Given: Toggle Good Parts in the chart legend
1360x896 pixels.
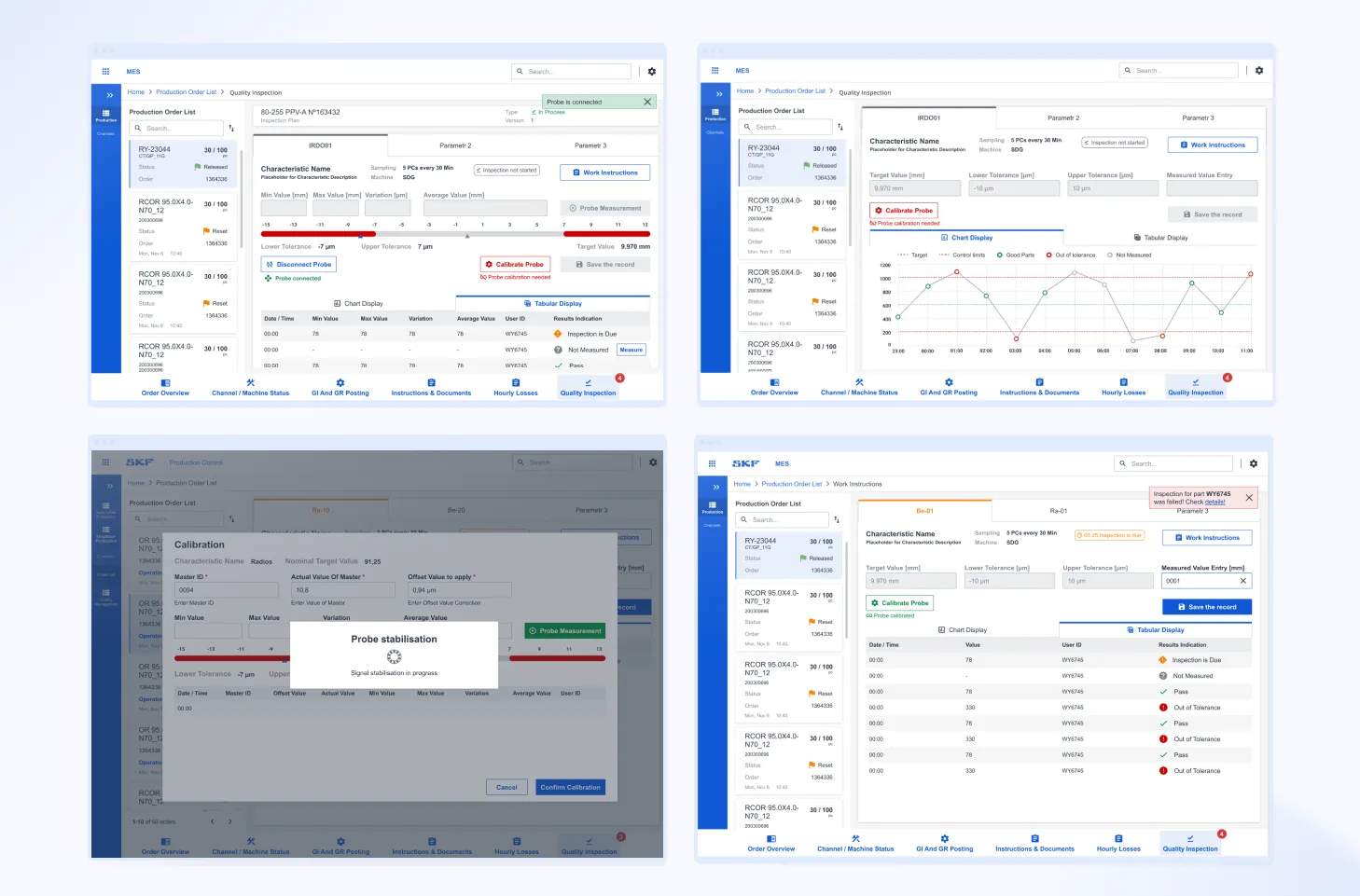Looking at the screenshot, I should (1016, 255).
